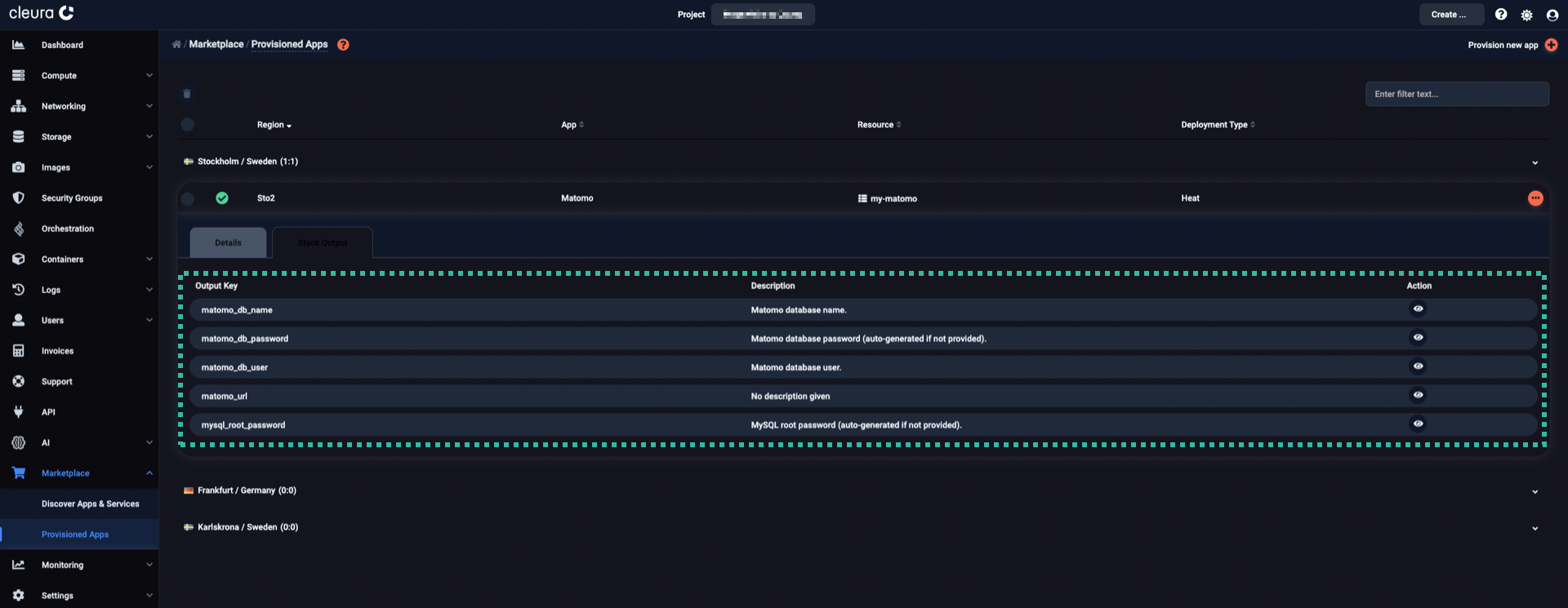Open the user account icon

point(1552,15)
